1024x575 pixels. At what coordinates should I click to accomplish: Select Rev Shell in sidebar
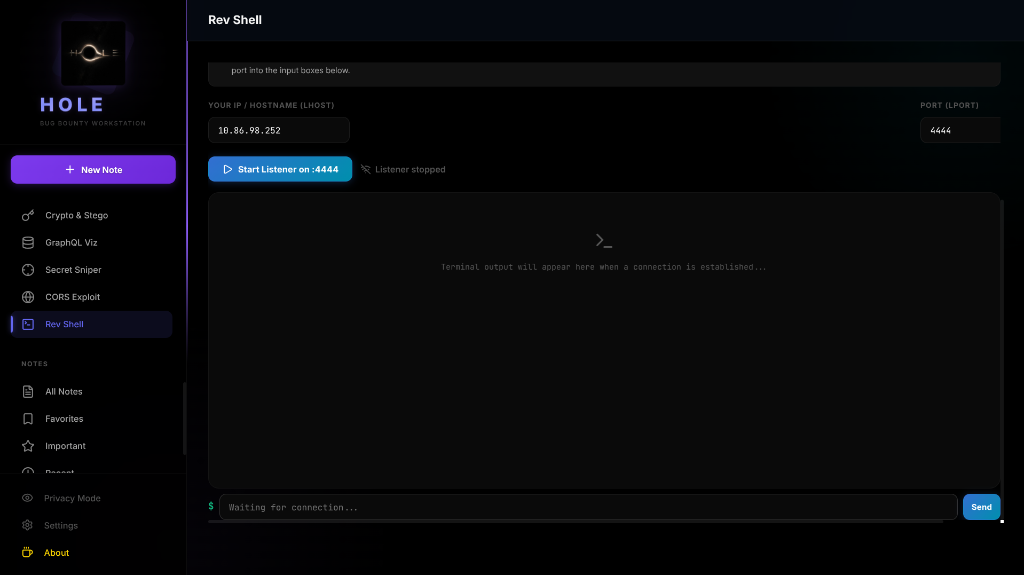coord(91,324)
